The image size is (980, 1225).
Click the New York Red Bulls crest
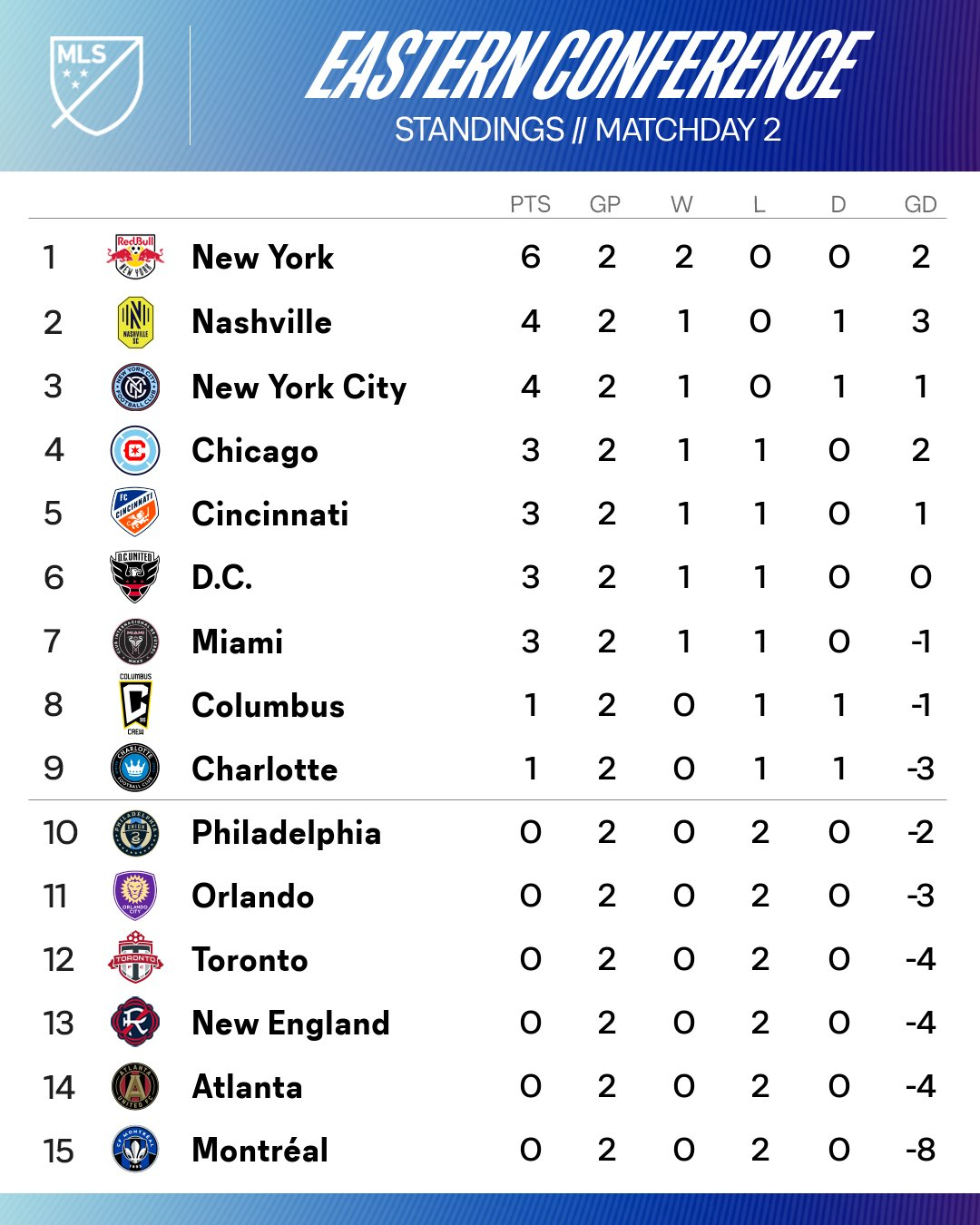135,257
